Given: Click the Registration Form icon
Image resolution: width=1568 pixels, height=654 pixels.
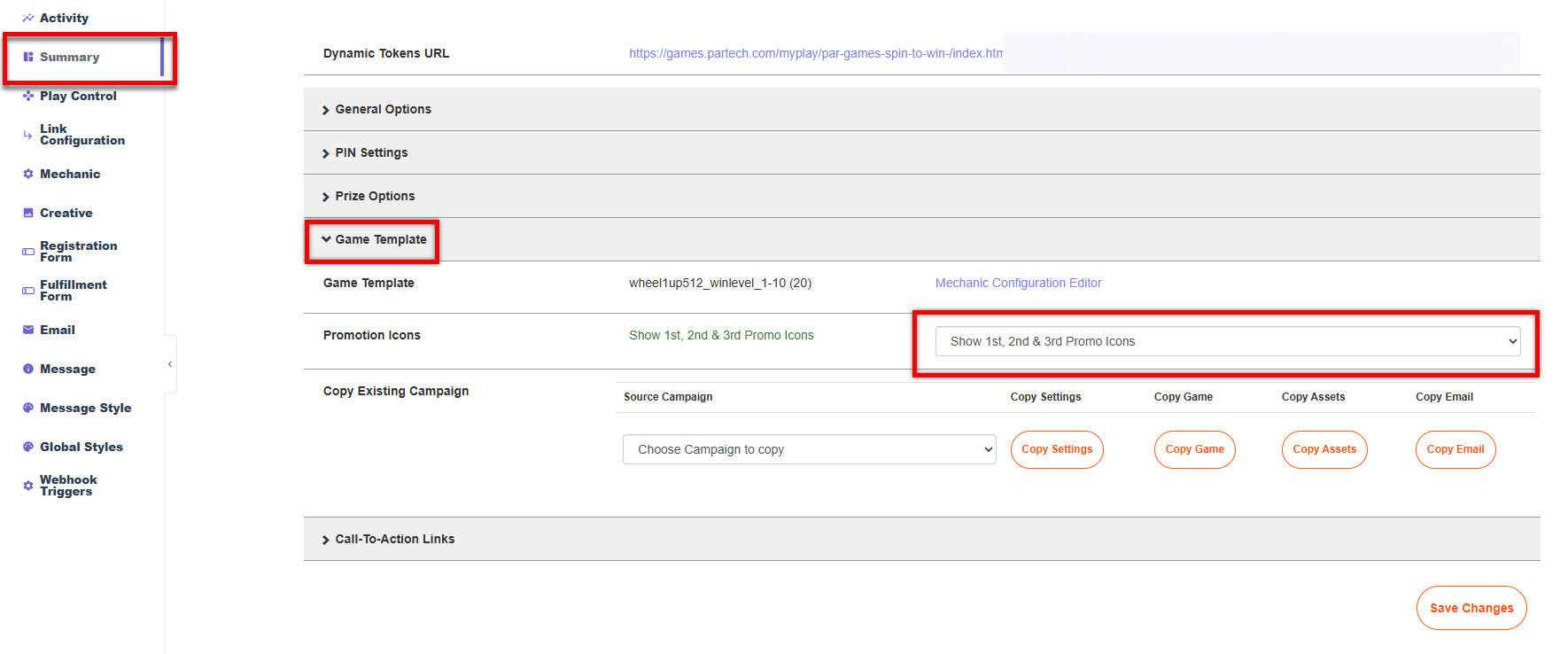Looking at the screenshot, I should 28,252.
